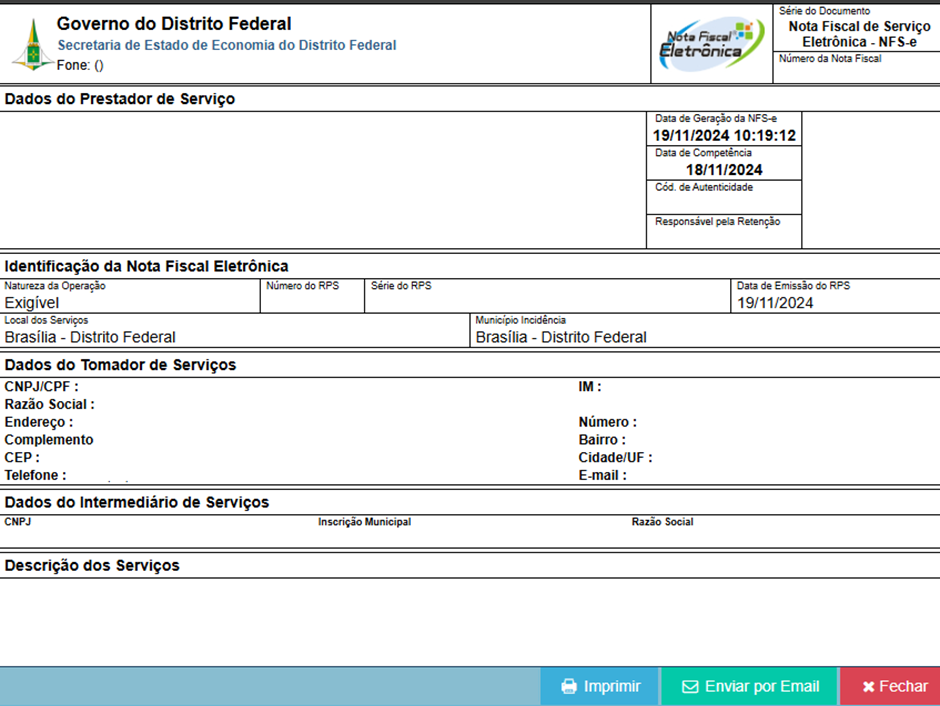
Task: Click the Dados do Tomador de Serviços heading
Action: point(120,365)
